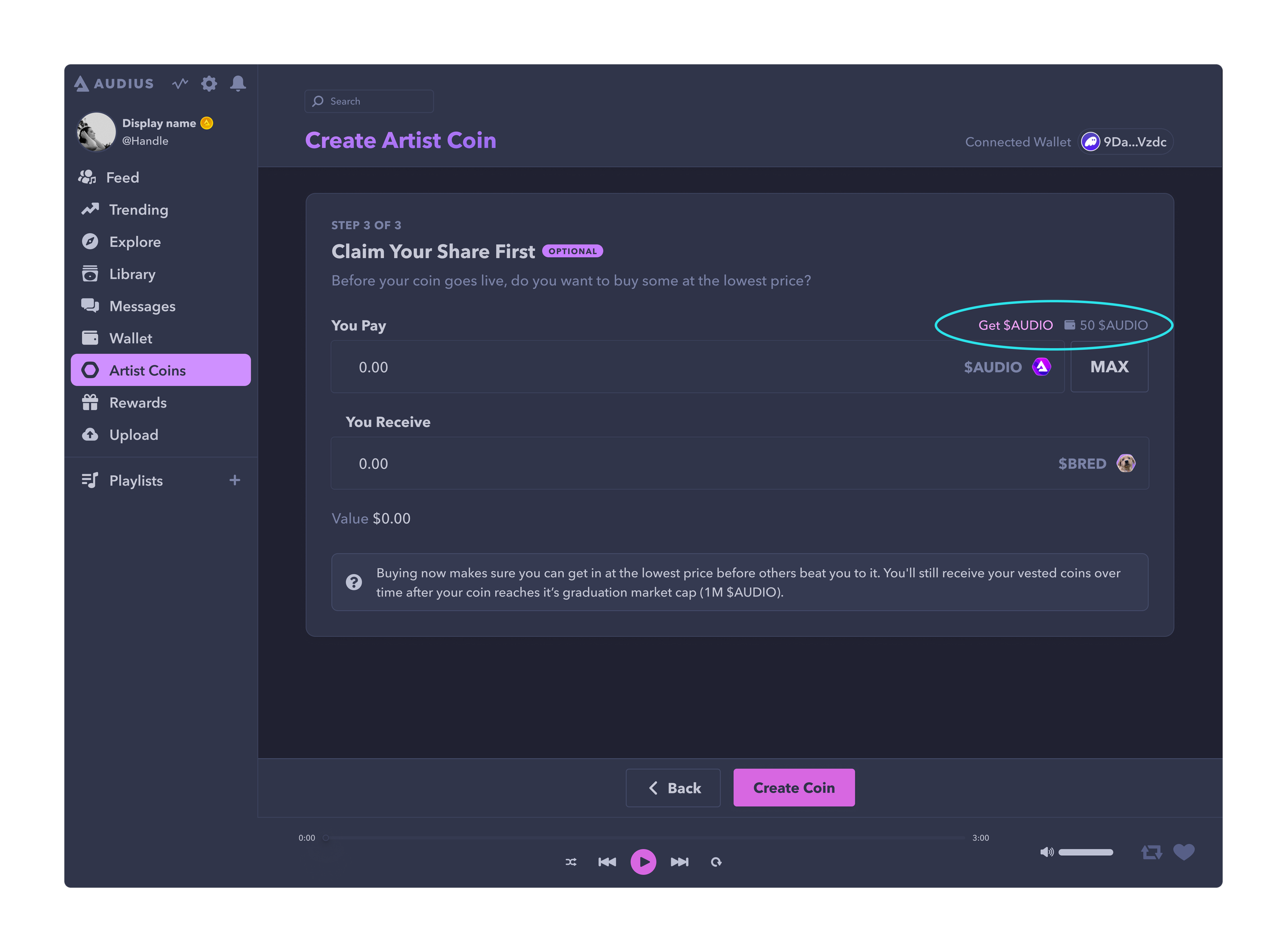Favorite the track with the heart icon

pos(1184,852)
